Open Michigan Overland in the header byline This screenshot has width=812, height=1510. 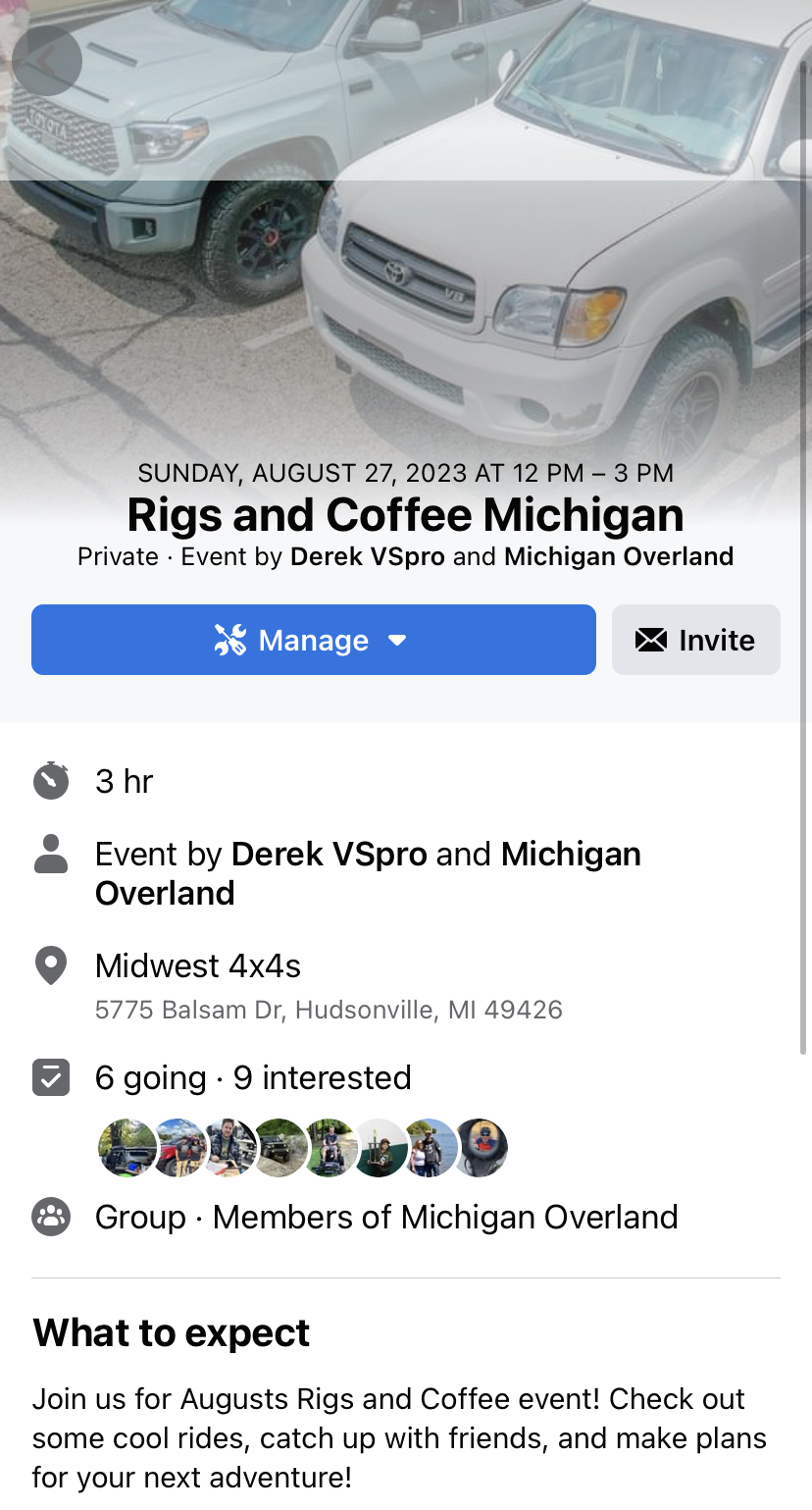coord(619,556)
